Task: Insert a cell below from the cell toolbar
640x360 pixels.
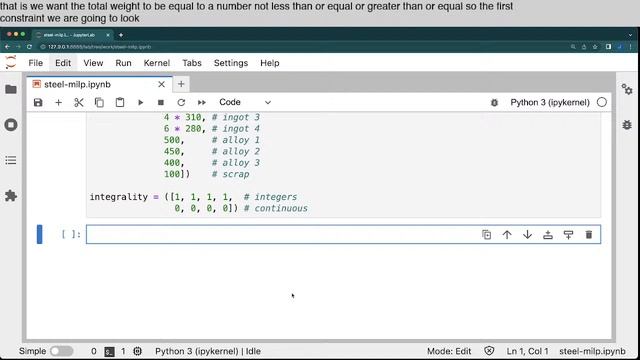Action: point(568,235)
